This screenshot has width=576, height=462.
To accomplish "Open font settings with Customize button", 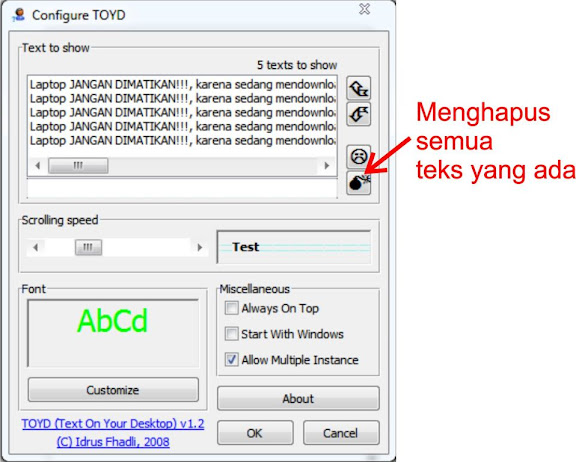I will tap(113, 390).
